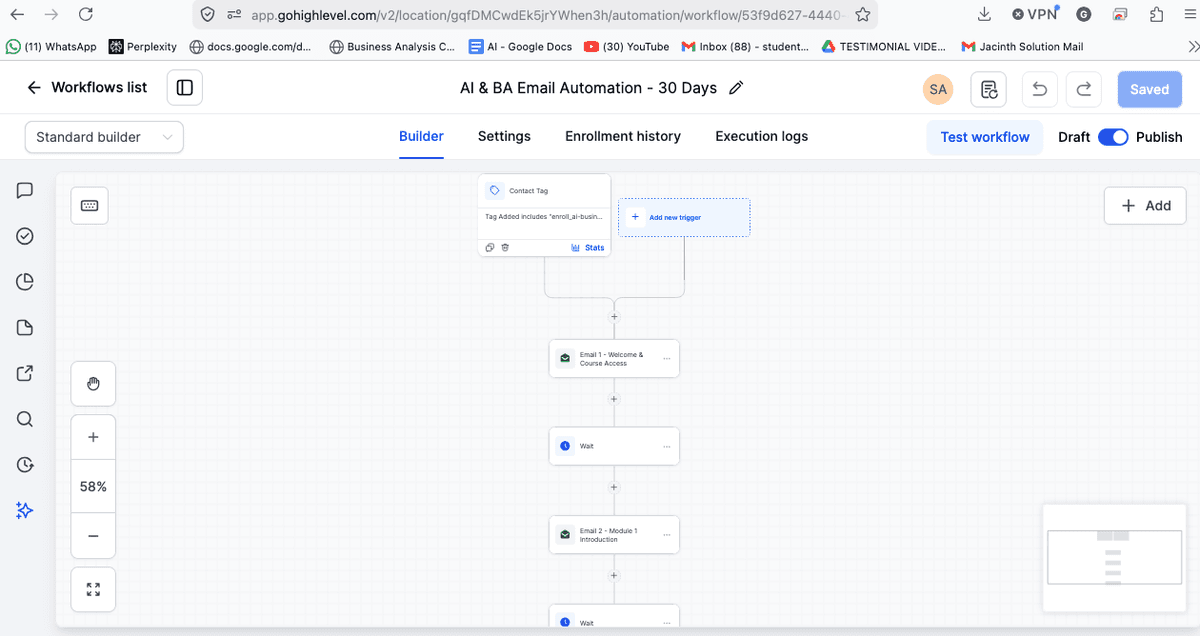
Task: Add a step below the first Wait
Action: [614, 488]
